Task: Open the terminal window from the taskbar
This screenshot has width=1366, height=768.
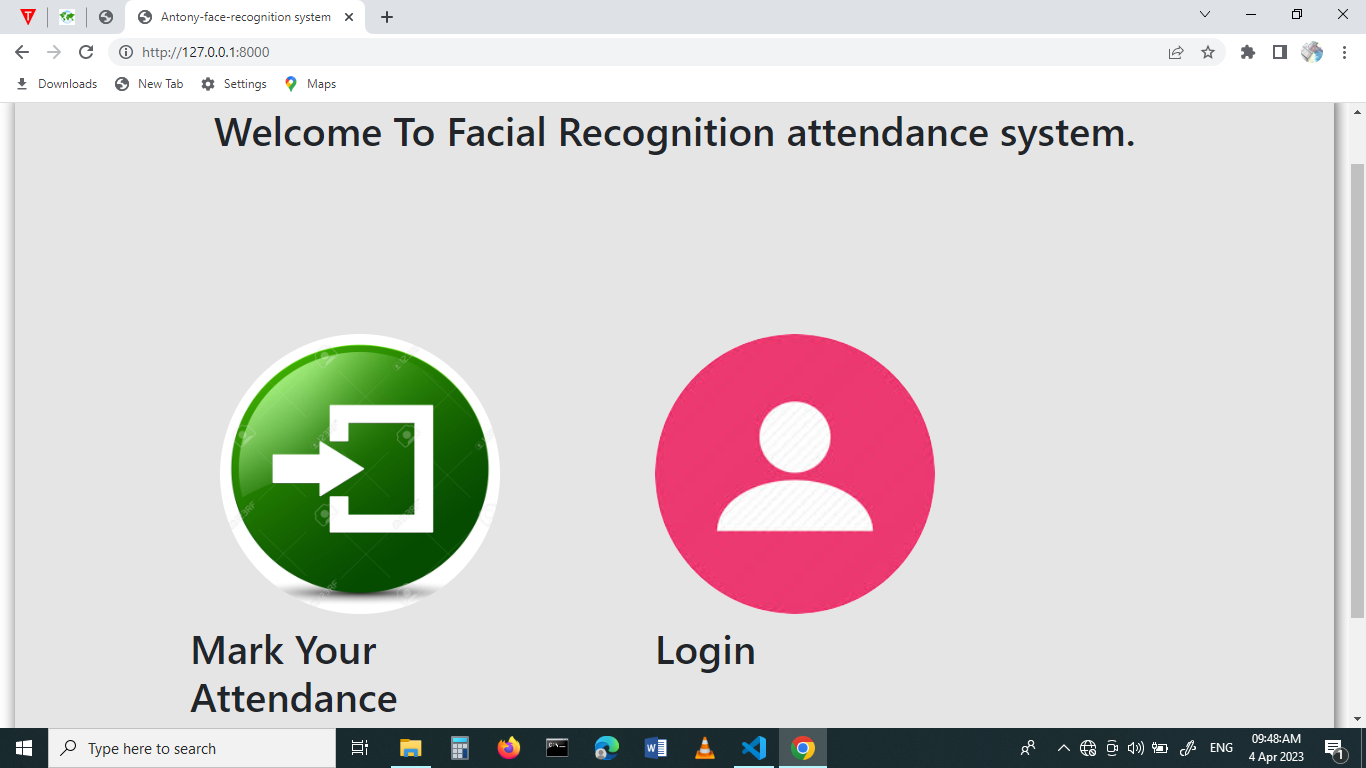Action: [x=558, y=748]
